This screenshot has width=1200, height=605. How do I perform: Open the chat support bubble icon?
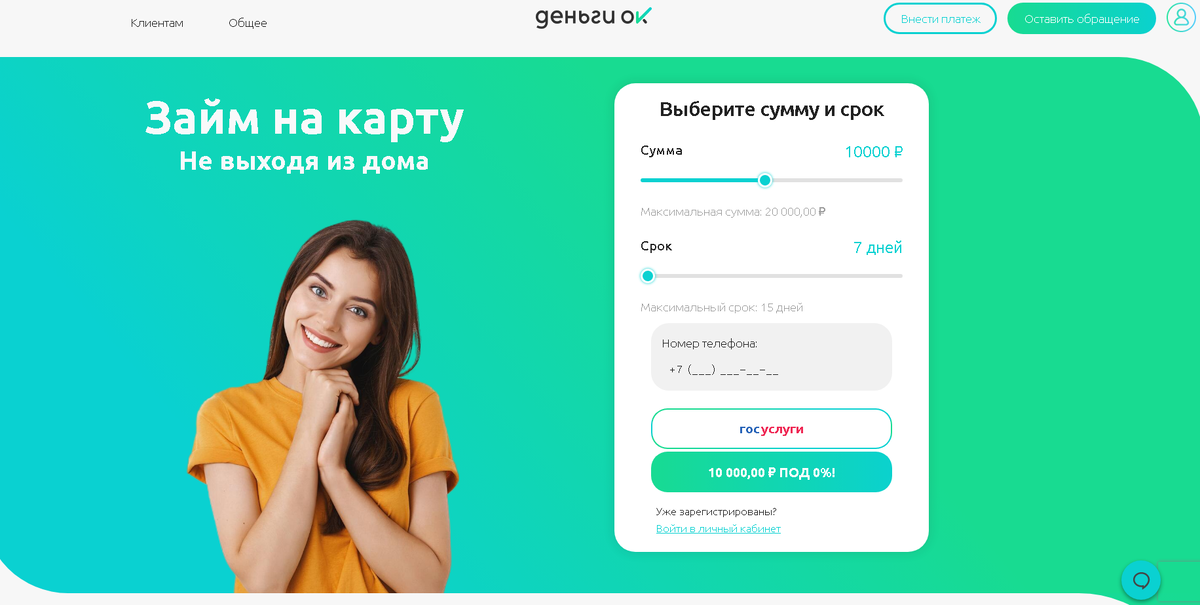pos(1141,580)
